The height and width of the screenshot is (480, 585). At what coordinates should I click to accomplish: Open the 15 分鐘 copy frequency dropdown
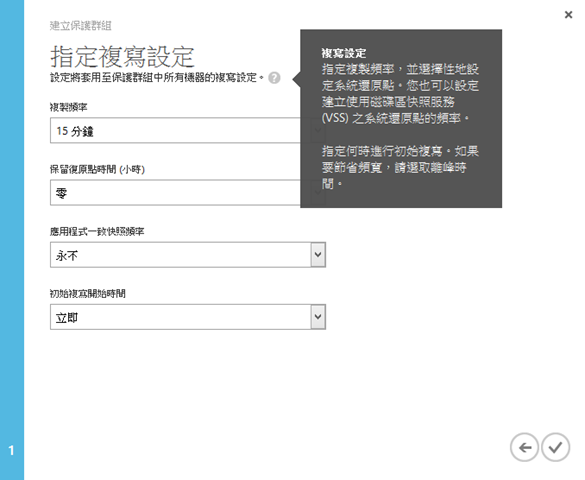175,131
